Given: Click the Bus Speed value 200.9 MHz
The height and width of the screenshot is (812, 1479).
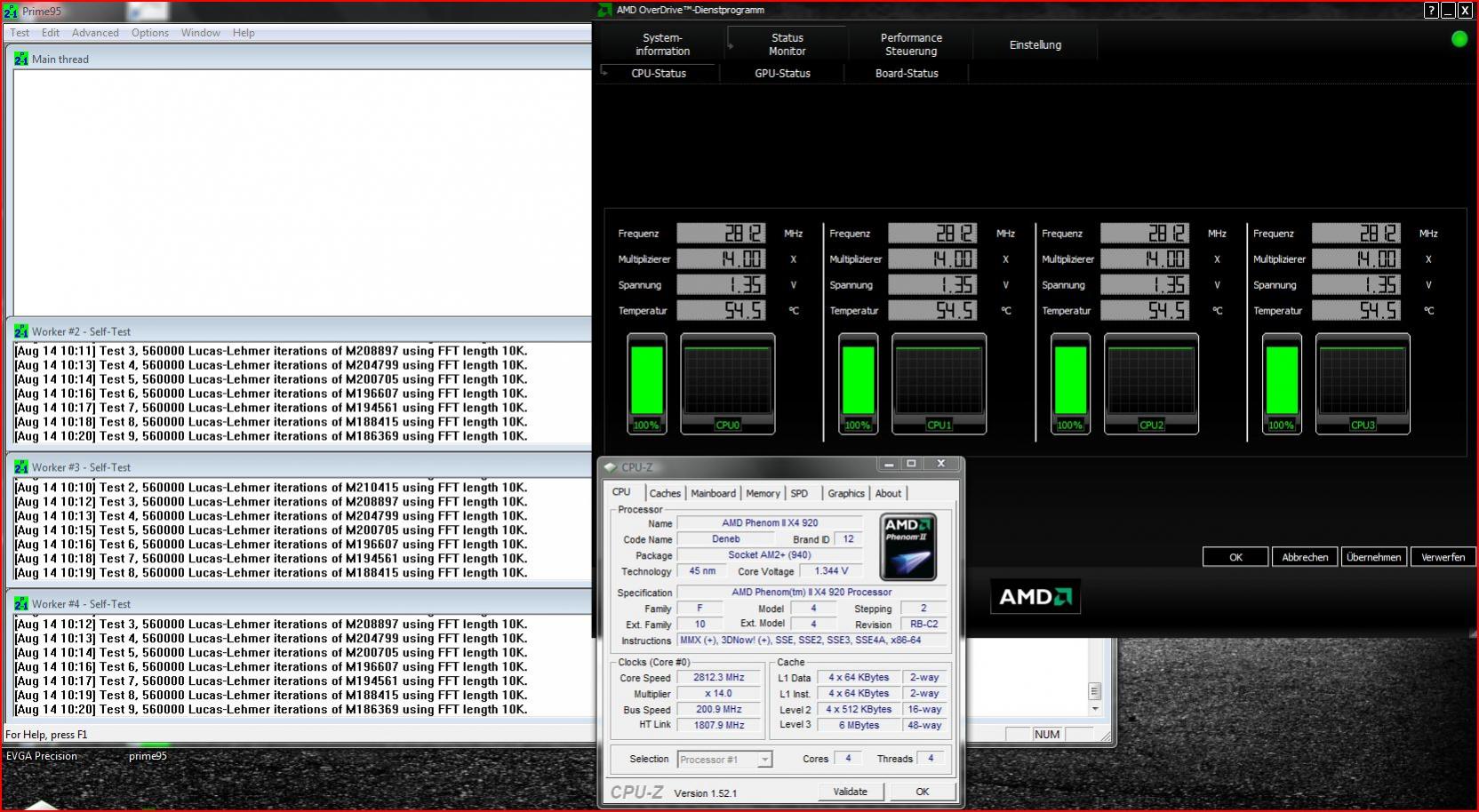Looking at the screenshot, I should 718,710.
